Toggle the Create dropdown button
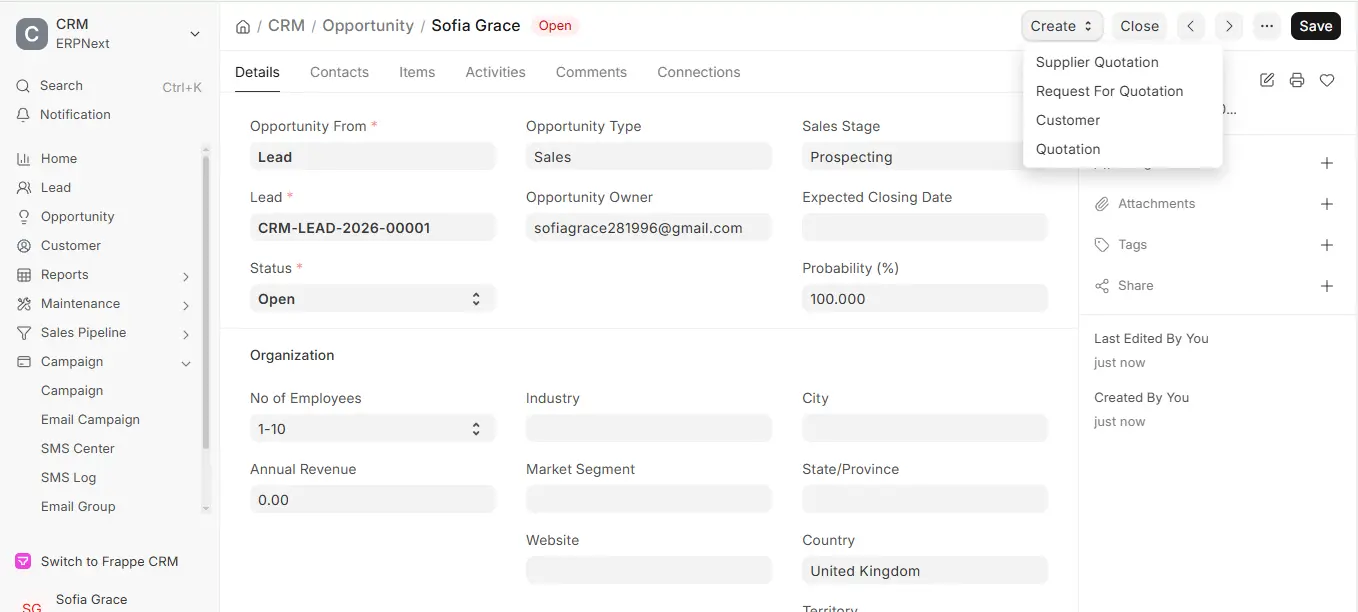This screenshot has width=1358, height=612. [1062, 26]
